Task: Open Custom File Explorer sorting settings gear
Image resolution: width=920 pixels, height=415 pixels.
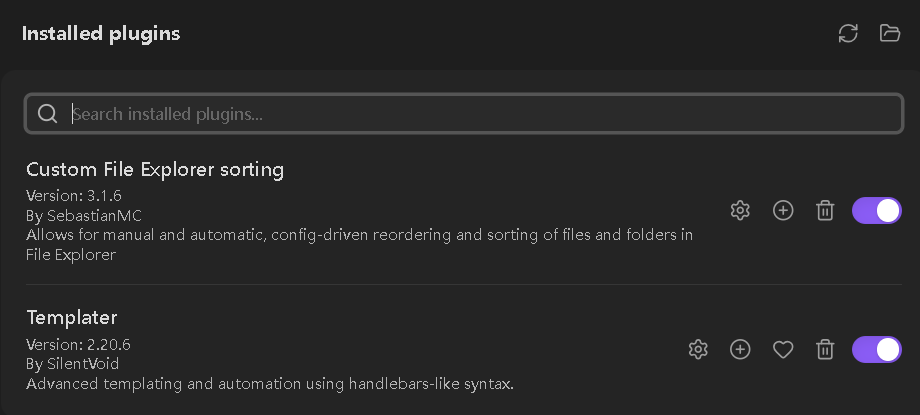Action: click(x=740, y=210)
